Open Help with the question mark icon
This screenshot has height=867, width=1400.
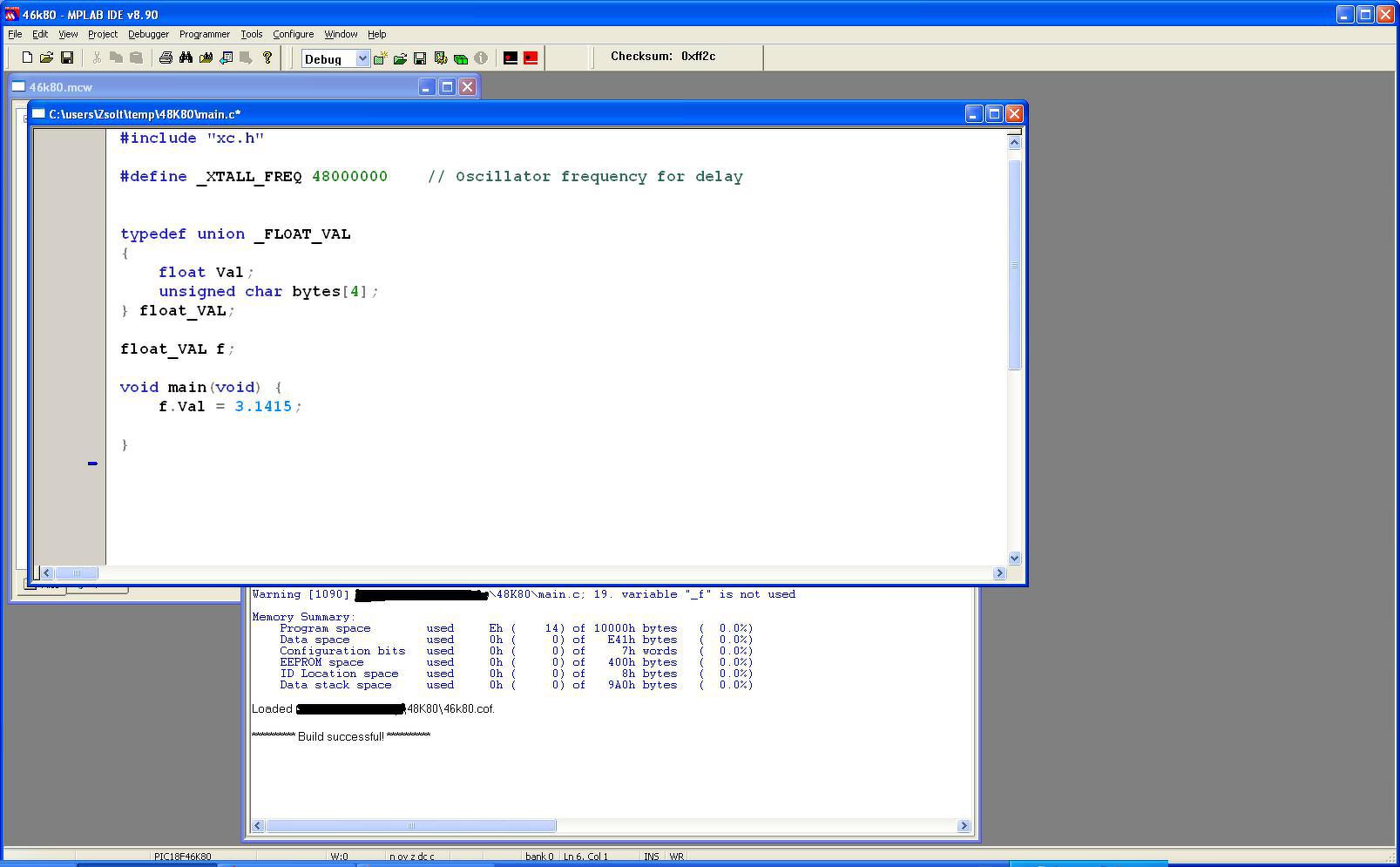click(x=267, y=58)
